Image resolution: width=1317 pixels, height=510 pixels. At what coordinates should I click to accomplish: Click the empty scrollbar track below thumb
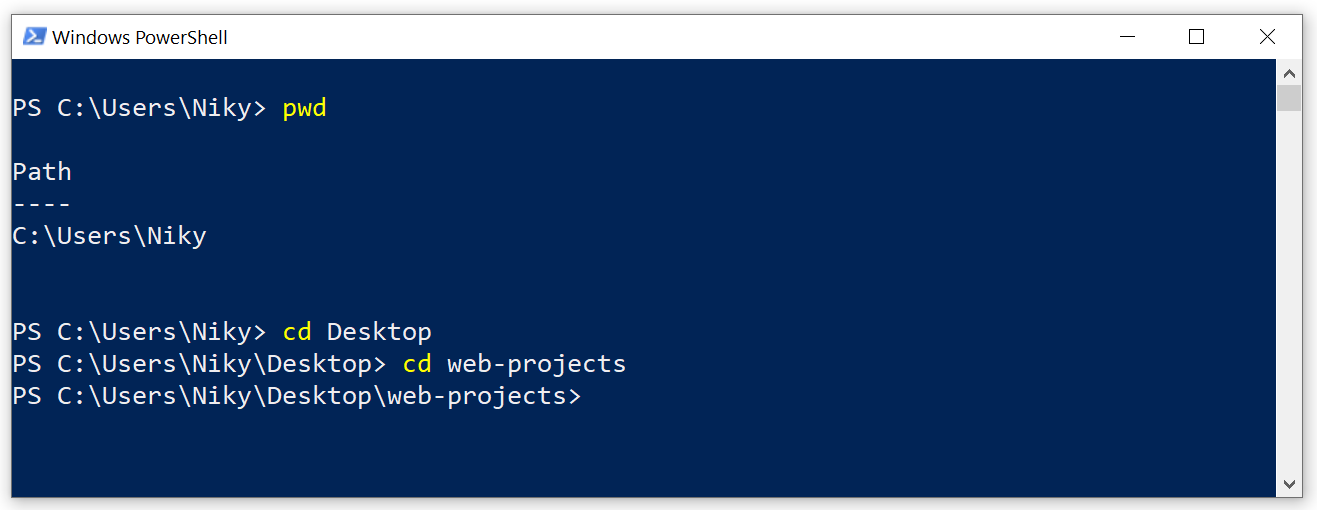click(1289, 300)
